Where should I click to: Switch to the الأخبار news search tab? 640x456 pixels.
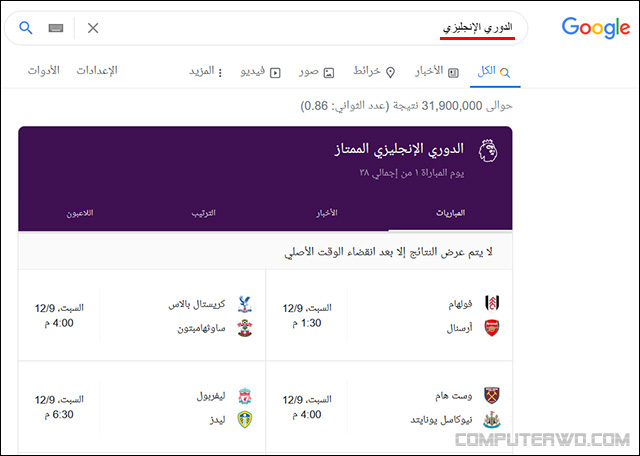(437, 71)
